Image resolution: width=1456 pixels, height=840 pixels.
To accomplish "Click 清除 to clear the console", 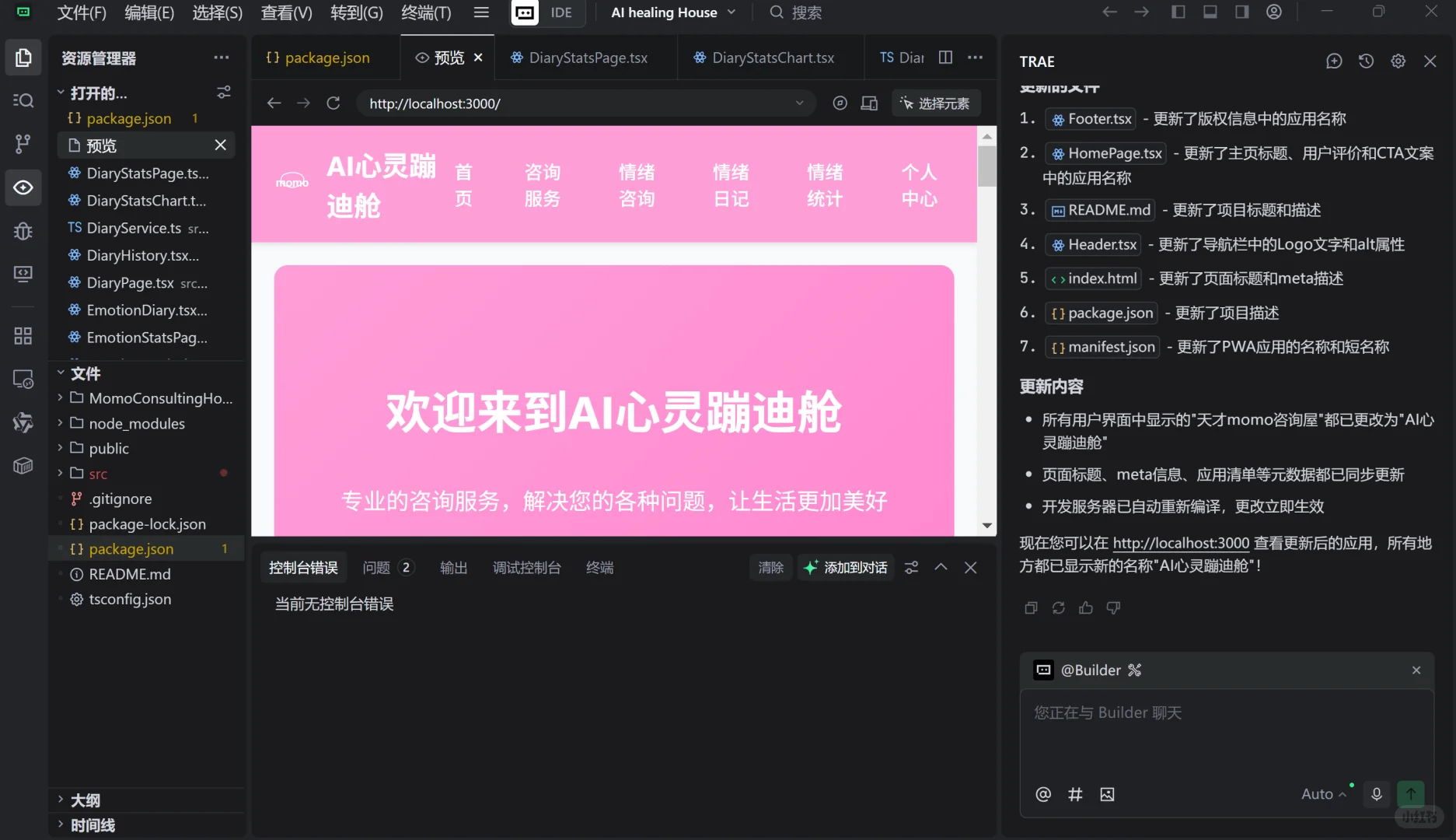I will 770,567.
